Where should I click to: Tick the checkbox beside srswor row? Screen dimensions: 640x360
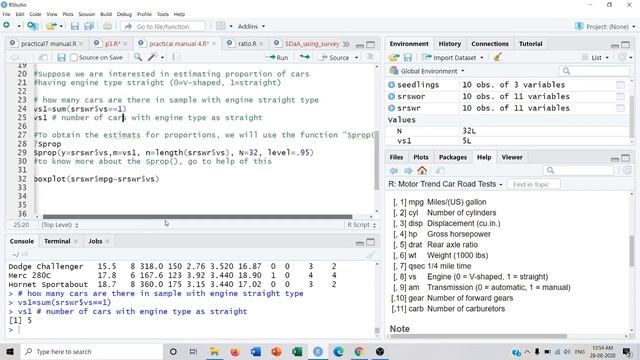point(620,96)
